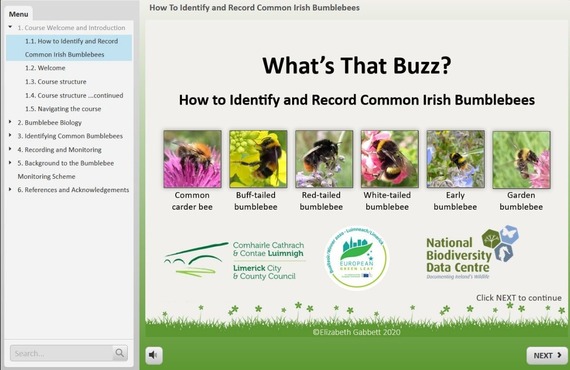The image size is (570, 370).
Task: Open 6. References and Acknowledgements section
Action: 73,190
